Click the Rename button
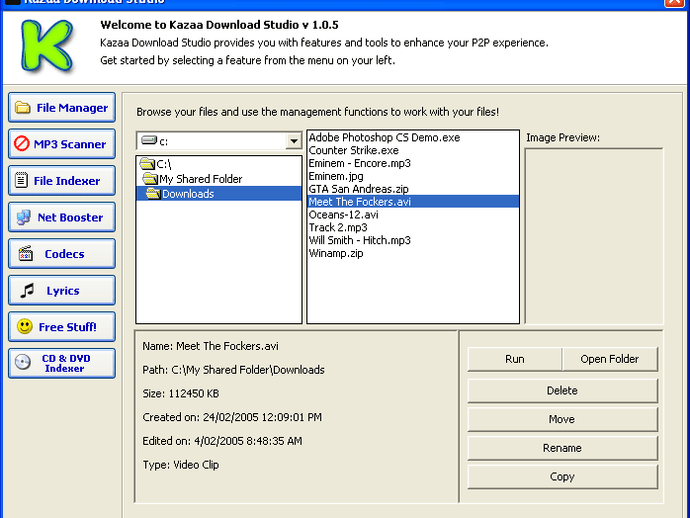Viewport: 690px width, 518px height. (562, 448)
